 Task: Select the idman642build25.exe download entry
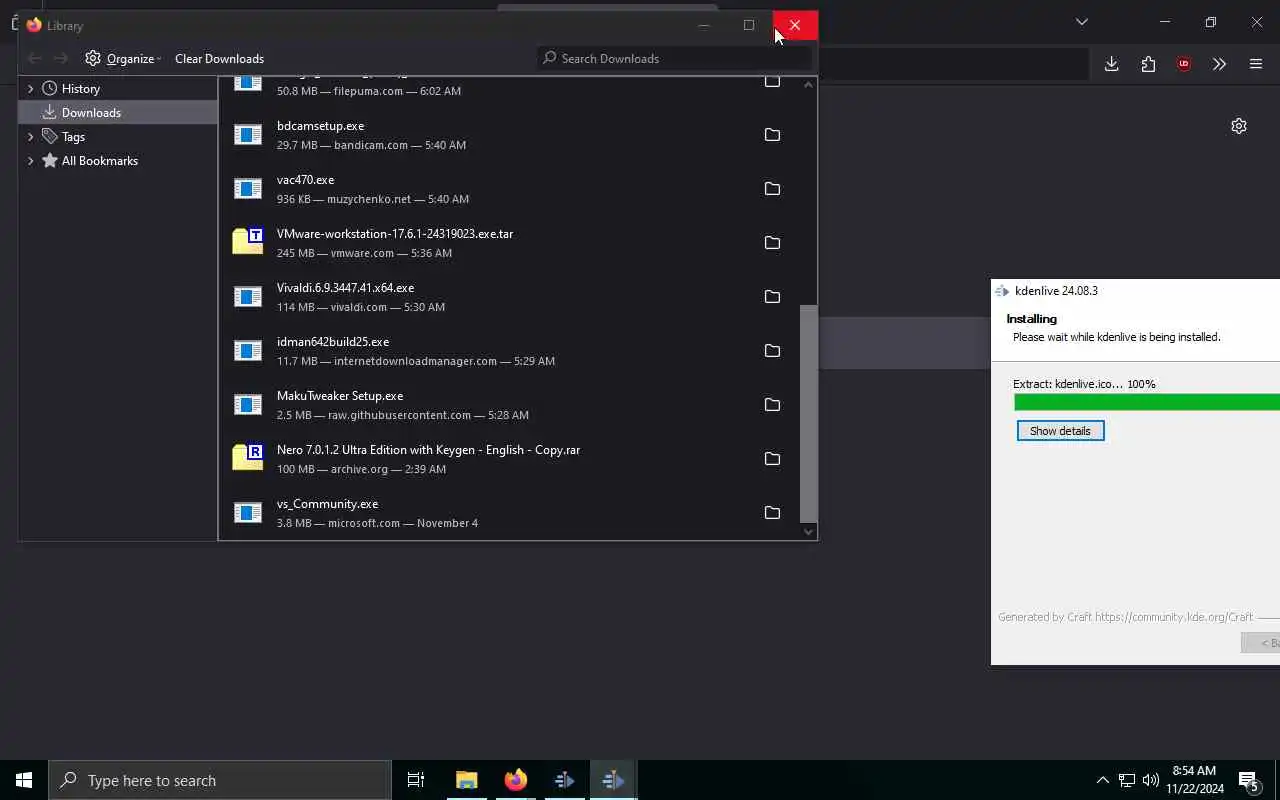(510, 351)
